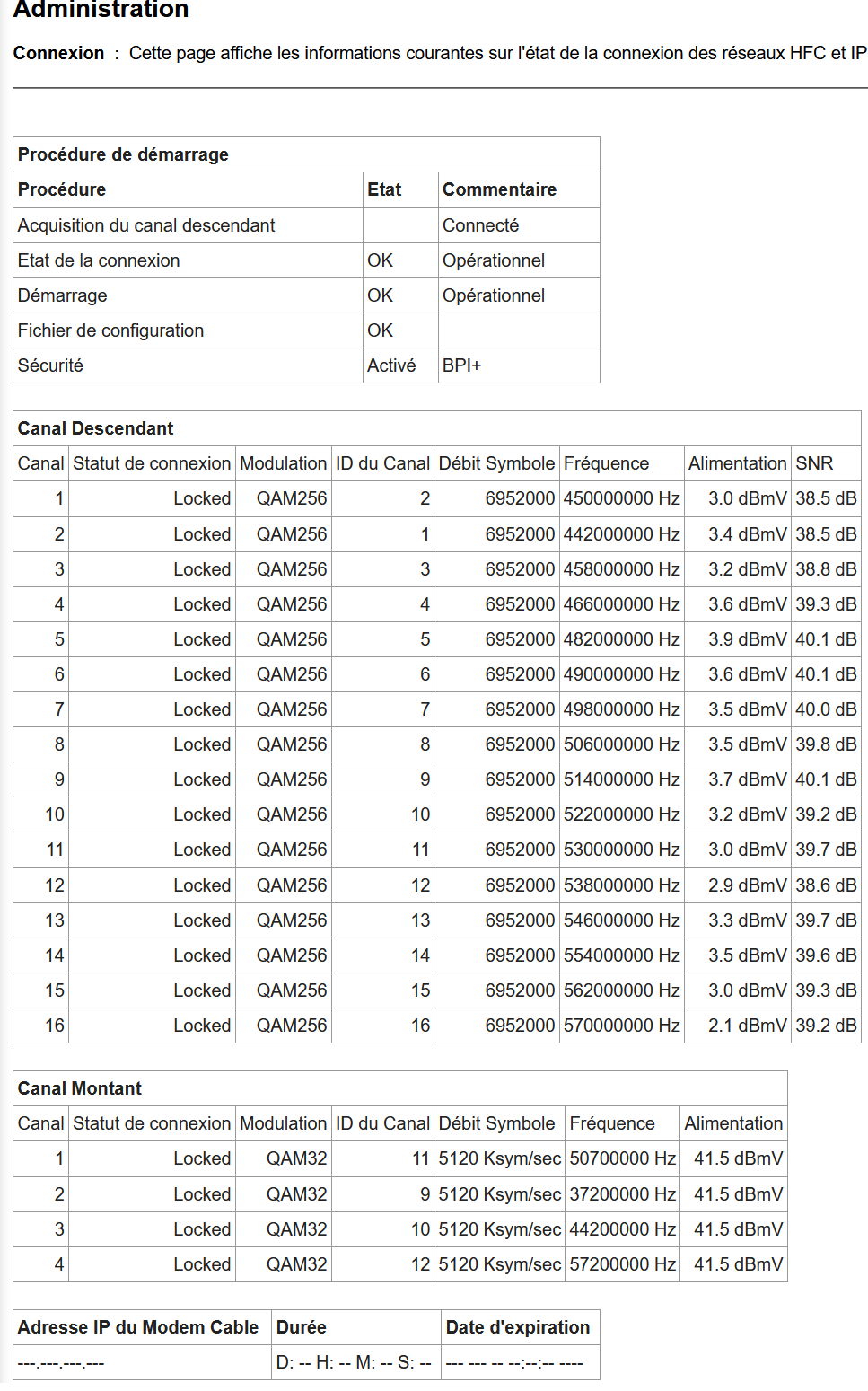This screenshot has width=868, height=1391.
Task: Select the power value "3.9 dBmV"
Action: point(748,639)
